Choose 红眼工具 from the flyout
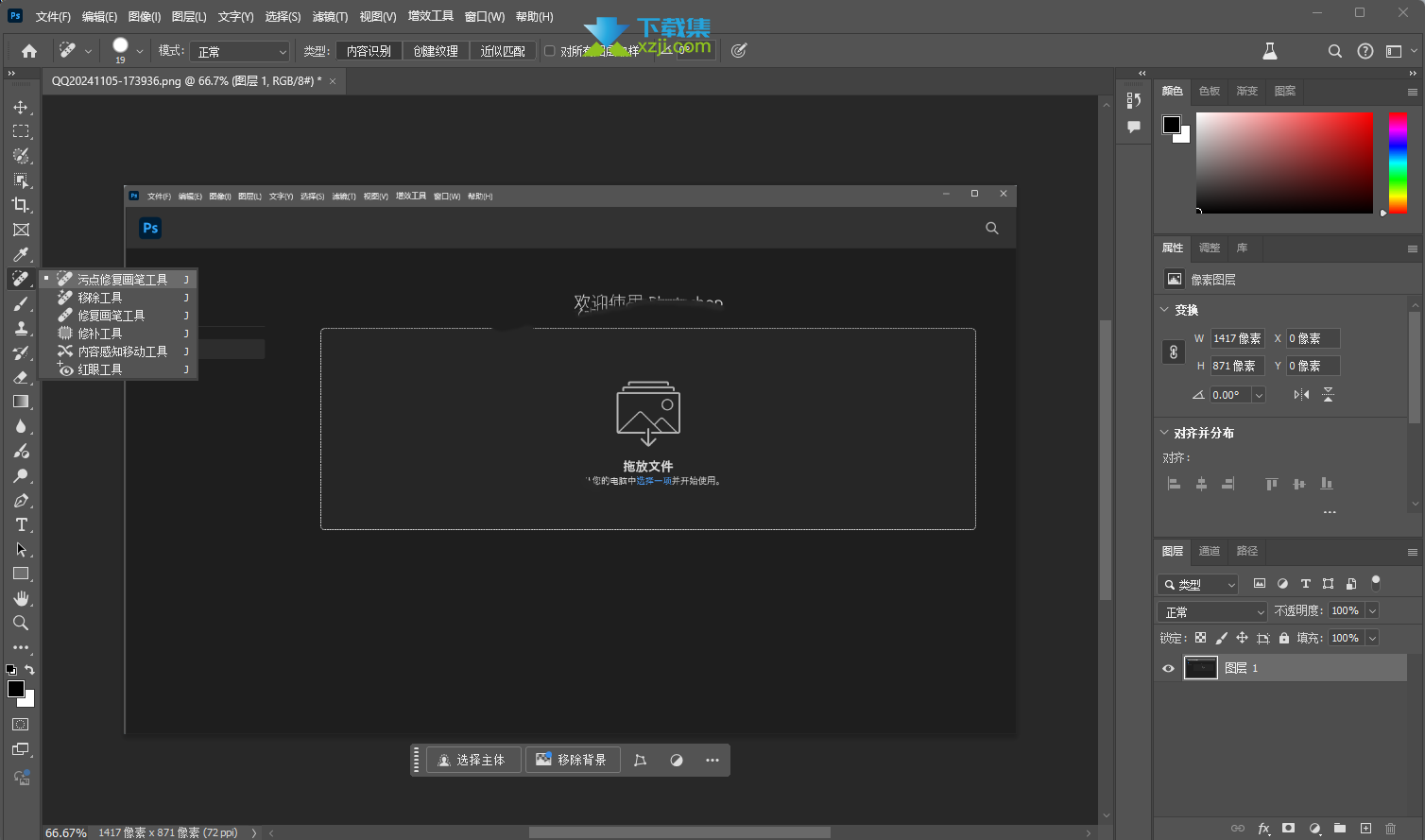The image size is (1425, 840). point(100,369)
